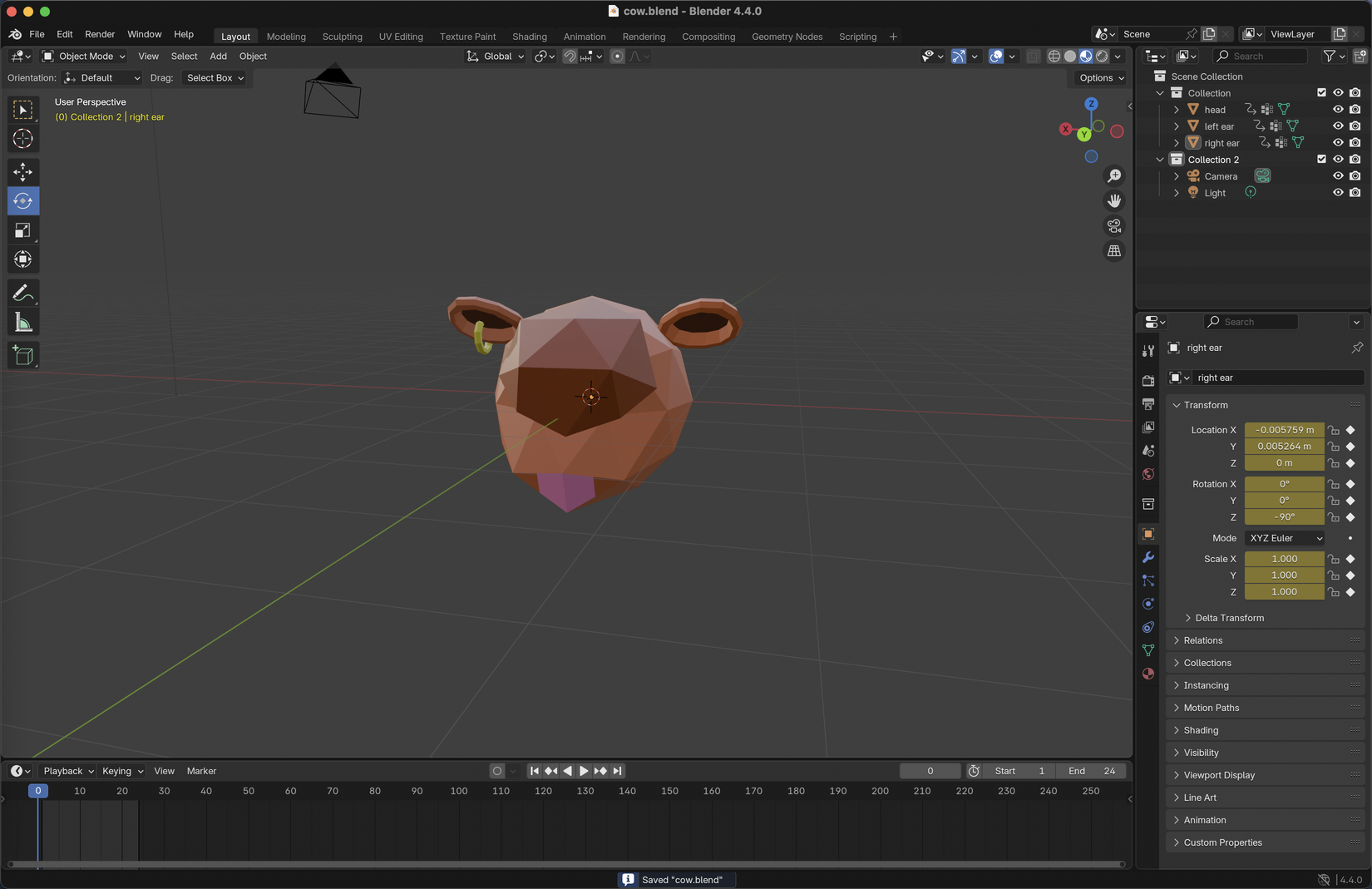Click the outliner Search field

[x=1260, y=56]
